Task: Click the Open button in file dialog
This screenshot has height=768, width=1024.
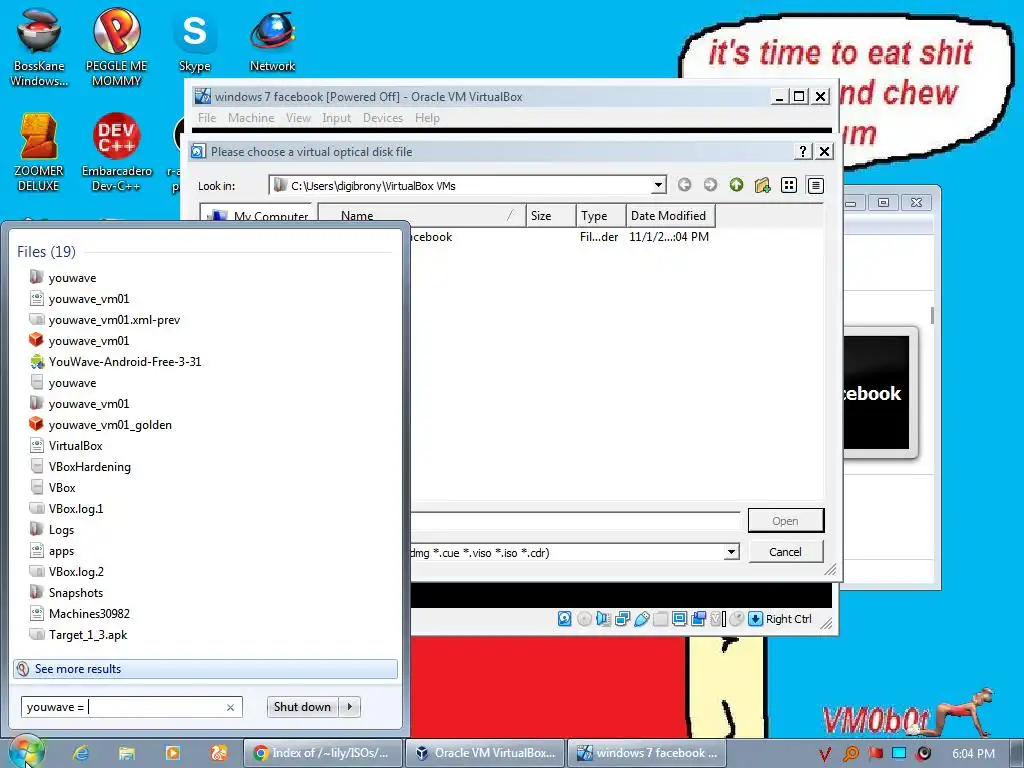Action: [x=786, y=520]
